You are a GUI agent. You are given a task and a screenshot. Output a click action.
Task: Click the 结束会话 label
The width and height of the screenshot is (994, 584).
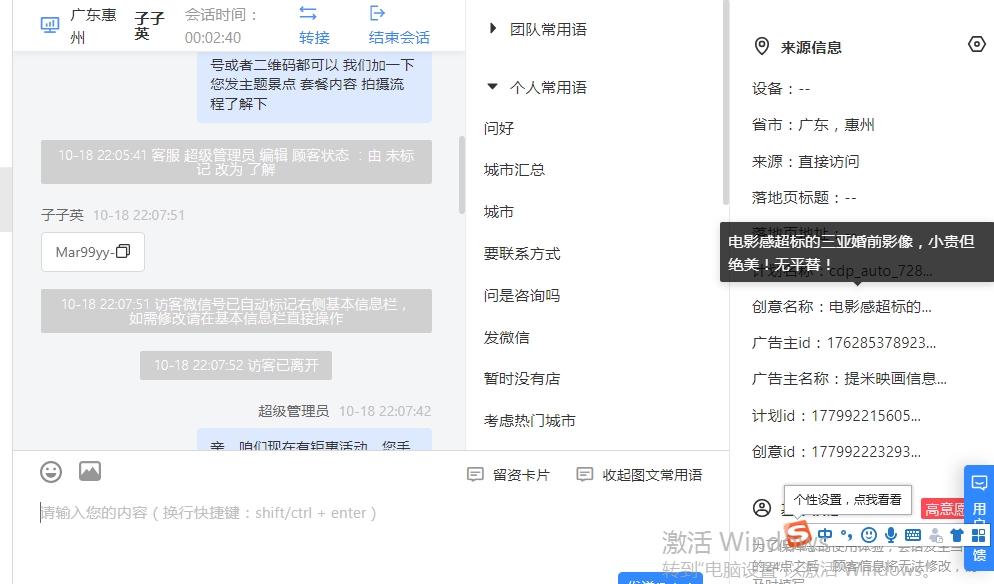399,37
